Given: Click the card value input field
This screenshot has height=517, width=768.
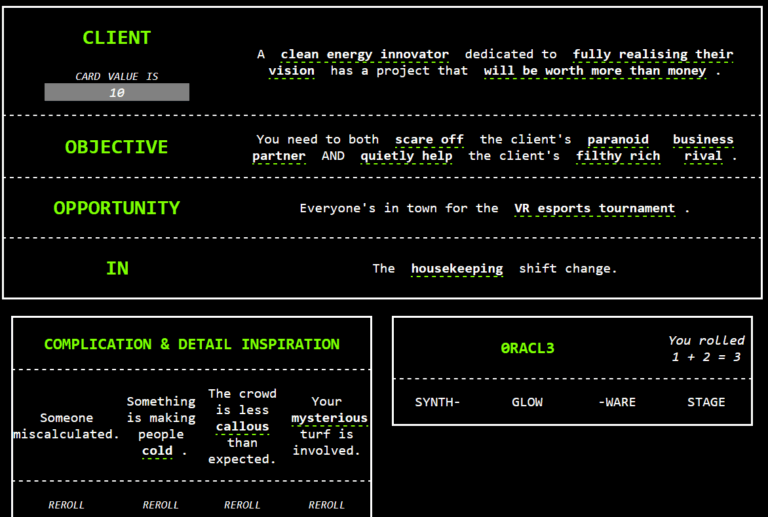Looking at the screenshot, I should tap(116, 92).
